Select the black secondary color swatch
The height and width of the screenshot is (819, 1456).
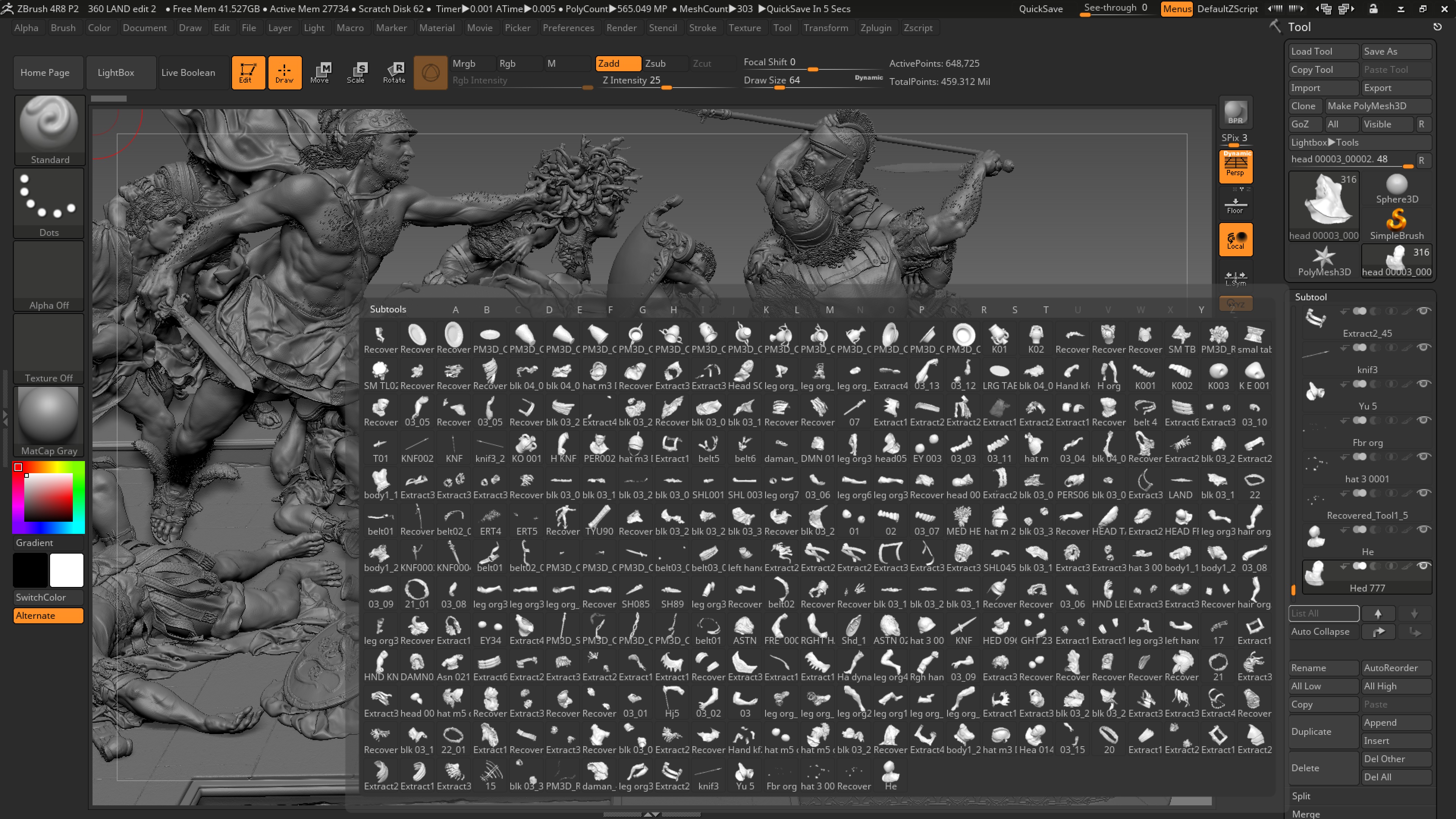(30, 570)
